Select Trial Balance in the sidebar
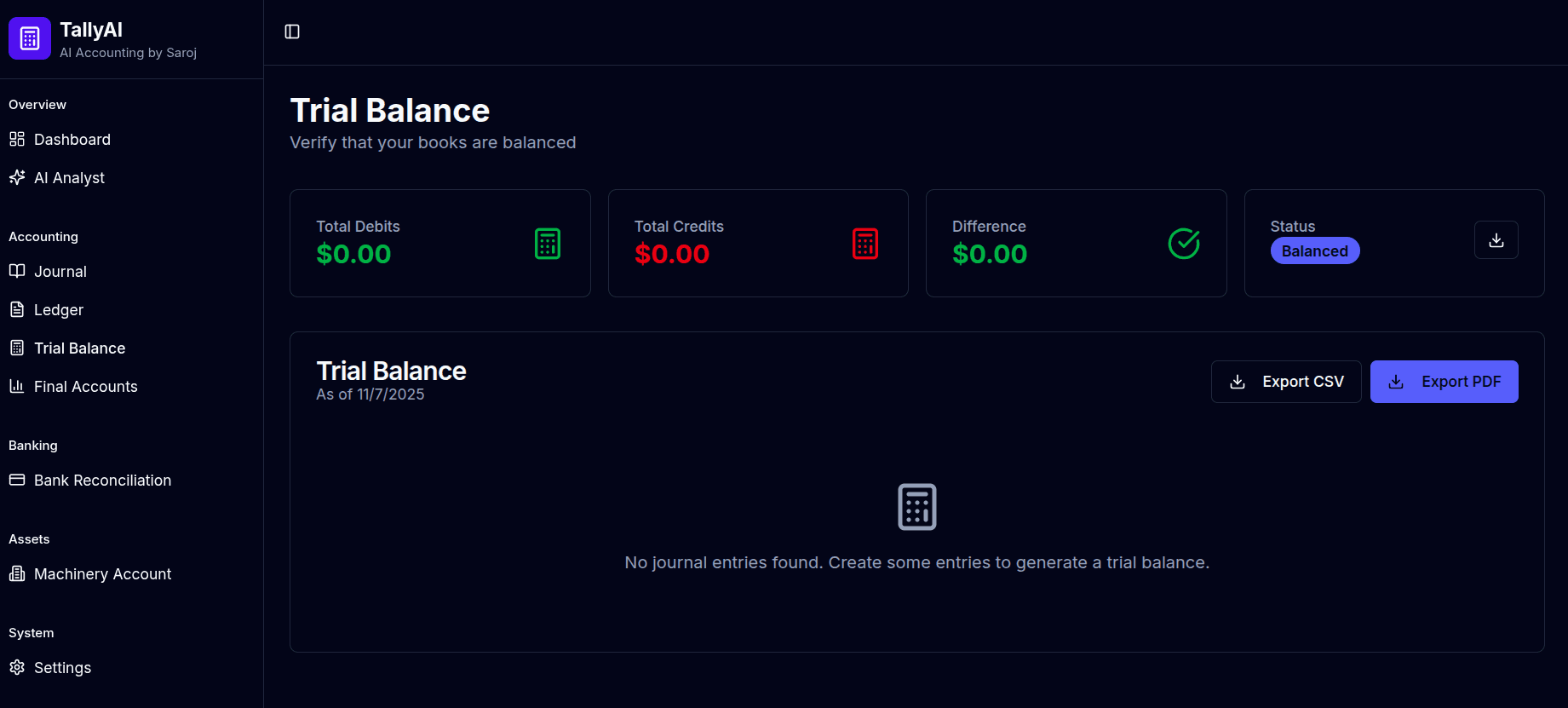 (x=79, y=348)
